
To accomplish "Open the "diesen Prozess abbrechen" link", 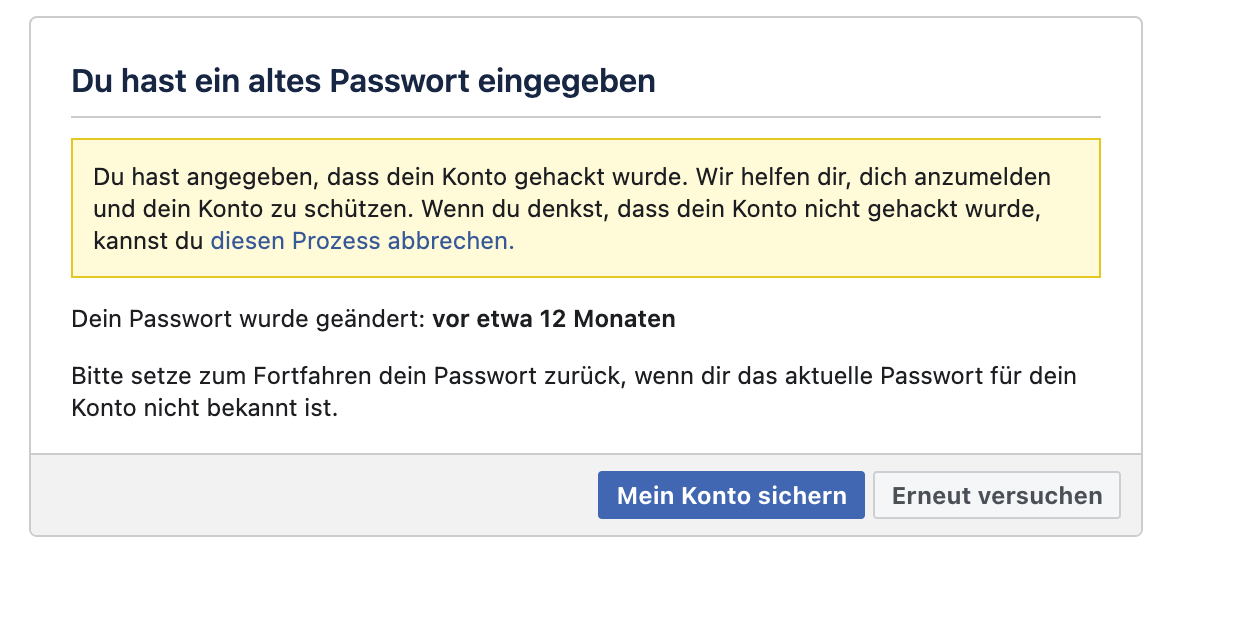I will point(362,241).
